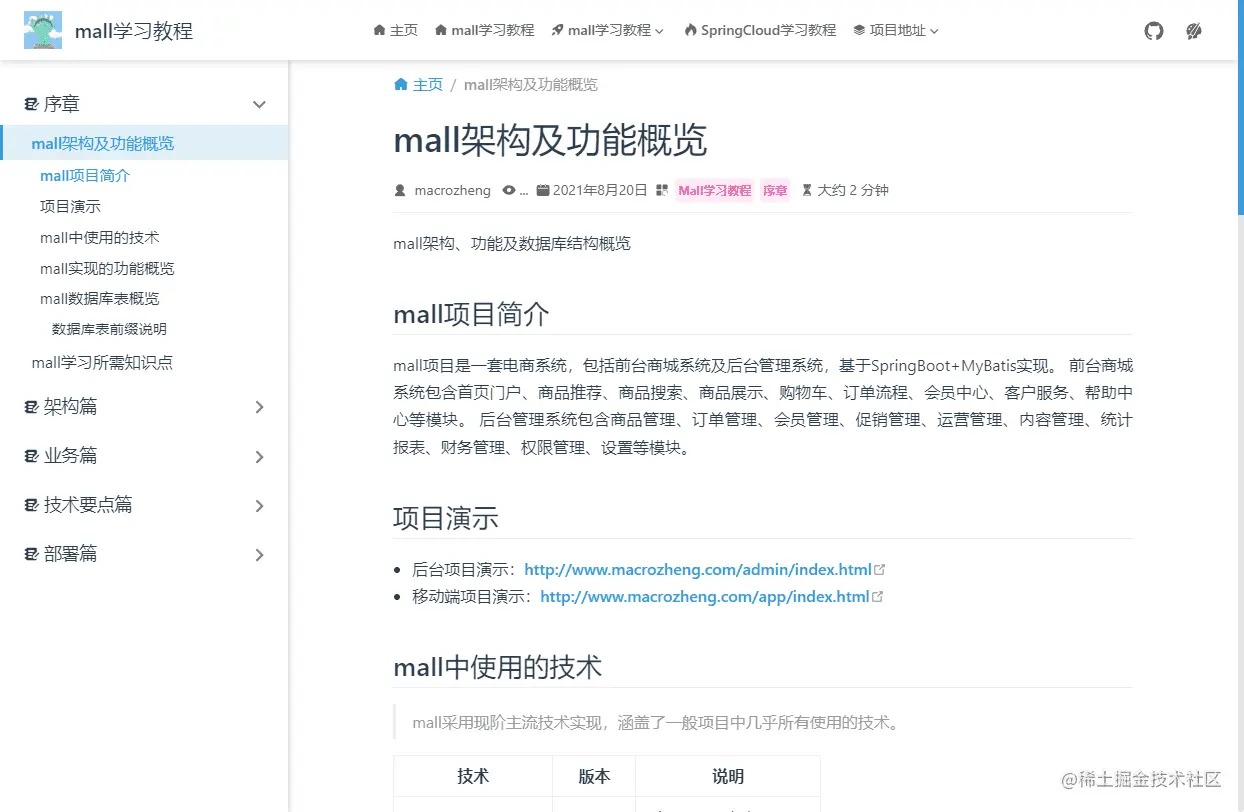Expand the 业务篇 sidebar section
The height and width of the screenshot is (812, 1244).
tap(144, 456)
